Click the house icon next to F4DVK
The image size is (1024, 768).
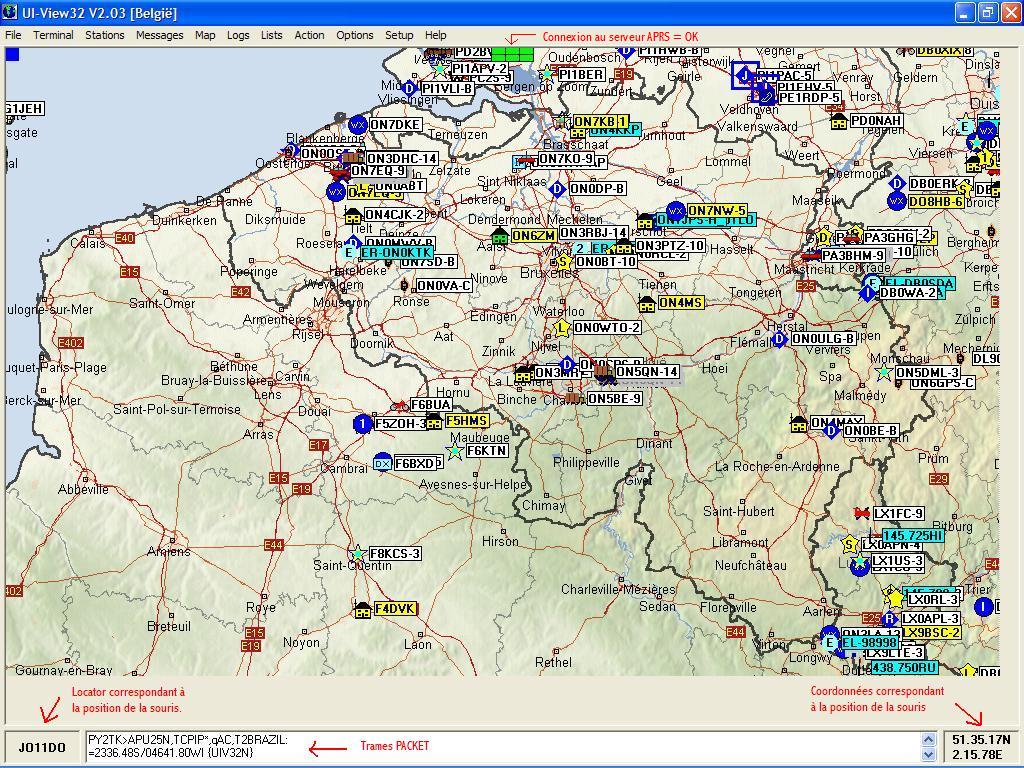tap(363, 609)
